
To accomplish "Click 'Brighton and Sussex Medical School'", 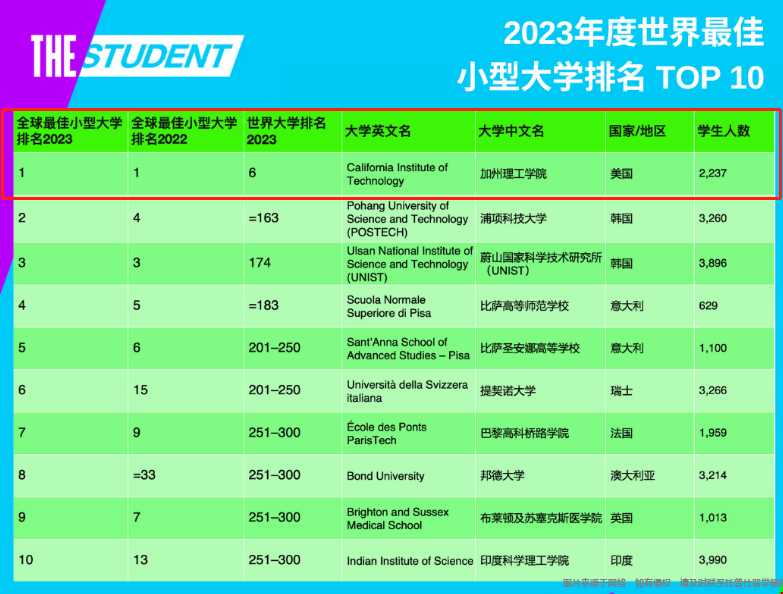I will click(x=397, y=519).
